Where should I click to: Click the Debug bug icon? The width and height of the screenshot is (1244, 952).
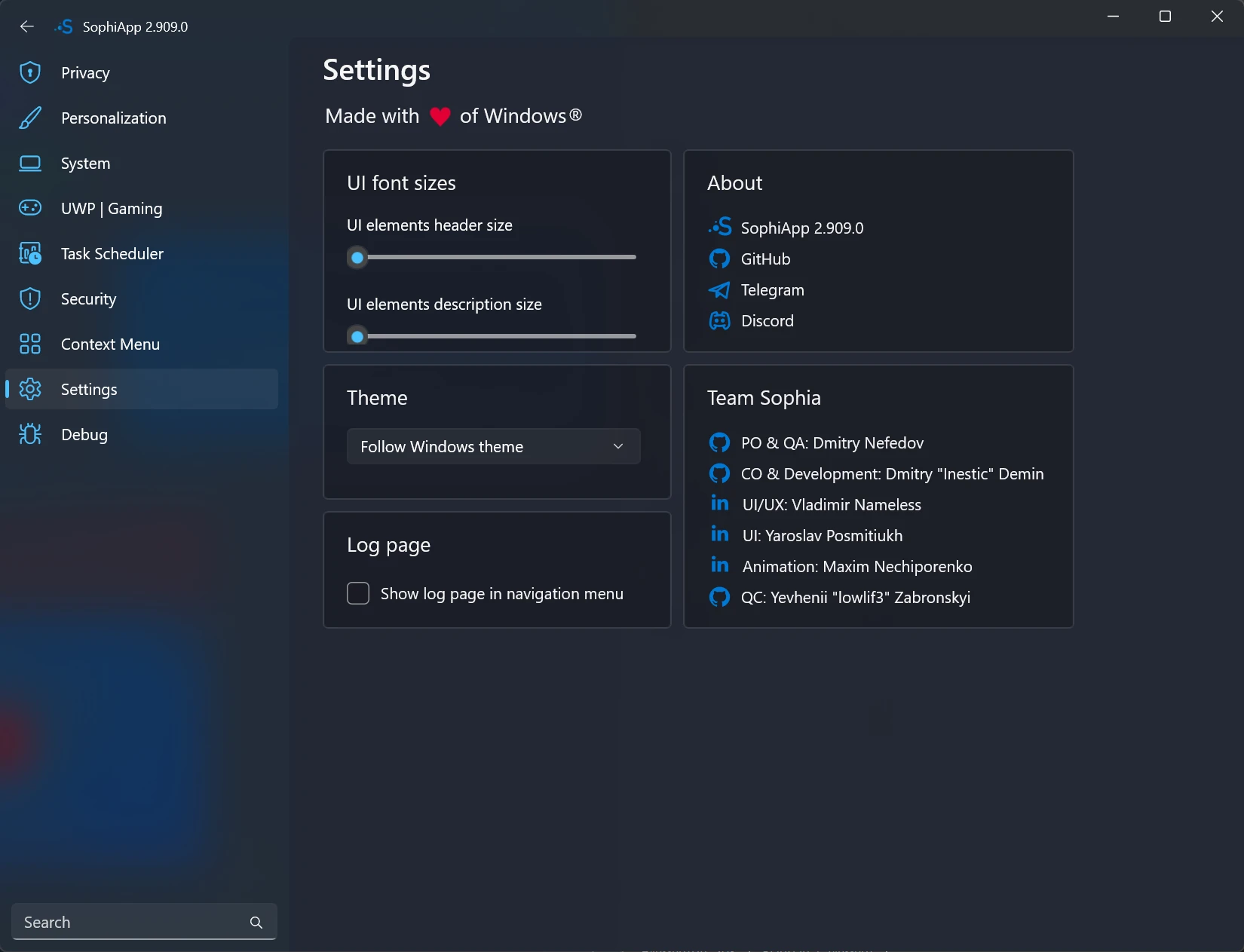tap(30, 434)
